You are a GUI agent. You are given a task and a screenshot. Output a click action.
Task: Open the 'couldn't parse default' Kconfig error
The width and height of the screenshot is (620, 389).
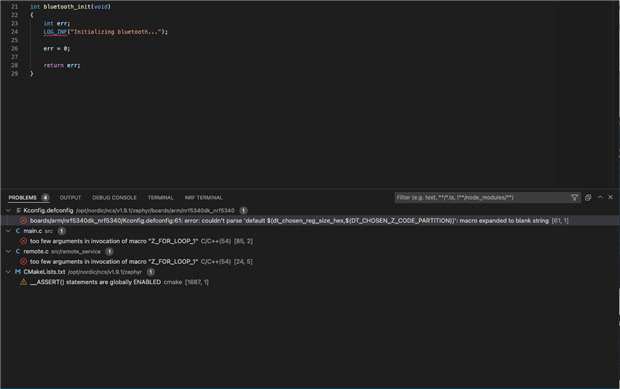(310, 221)
